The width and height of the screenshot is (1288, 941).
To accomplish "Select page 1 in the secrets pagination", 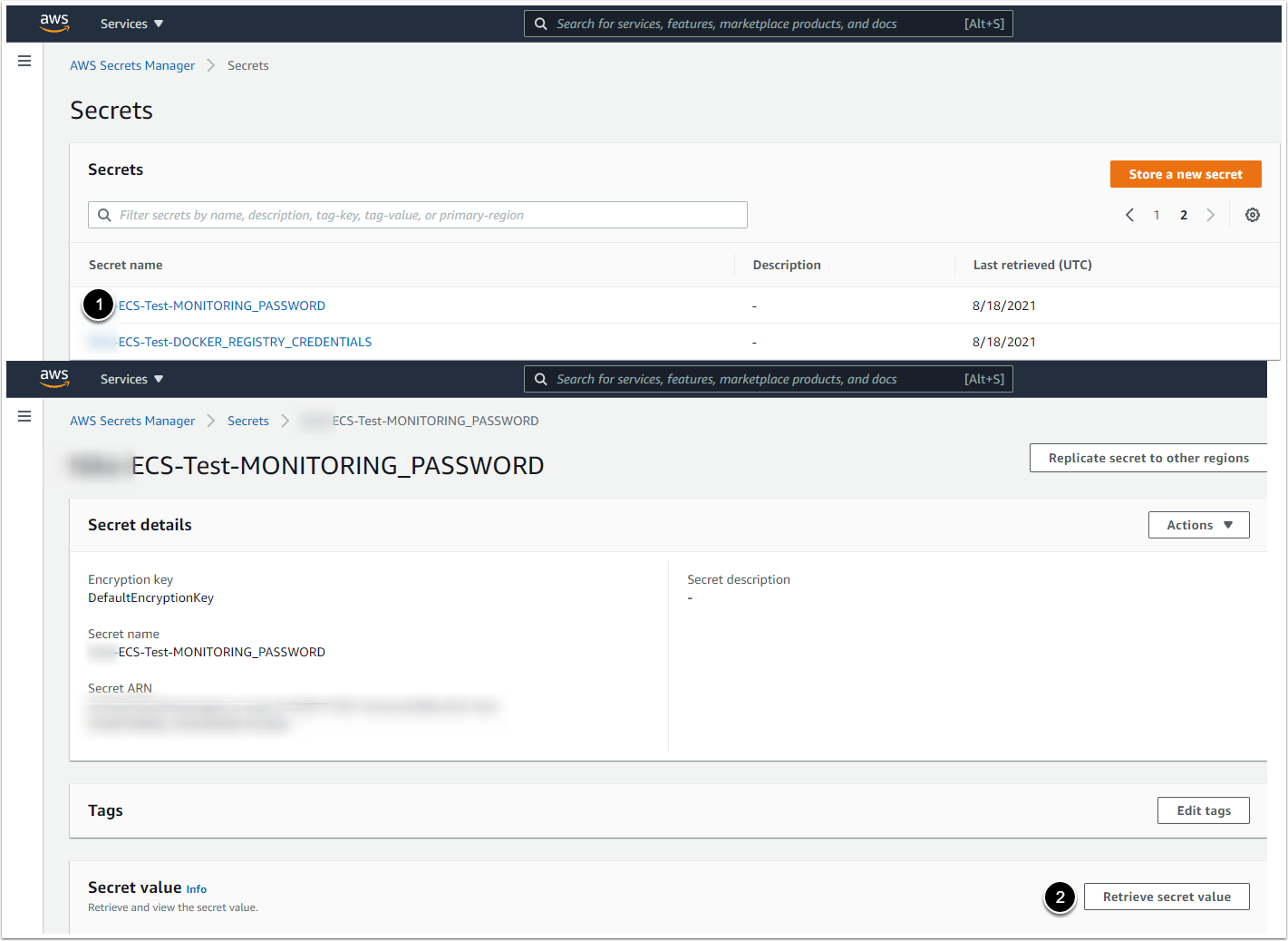I will (1157, 215).
